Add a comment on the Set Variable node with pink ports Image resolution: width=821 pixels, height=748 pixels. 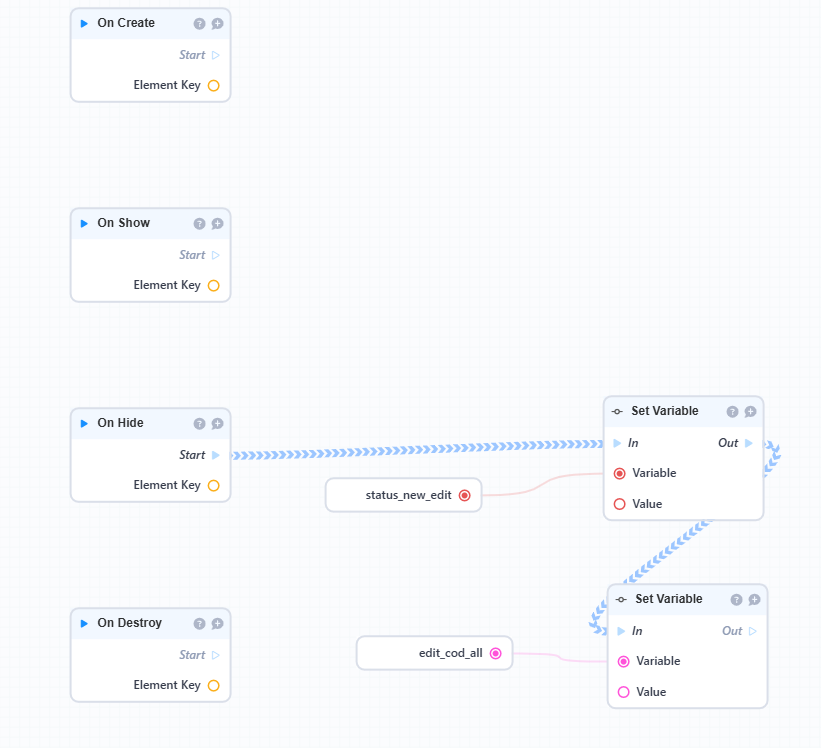[755, 600]
